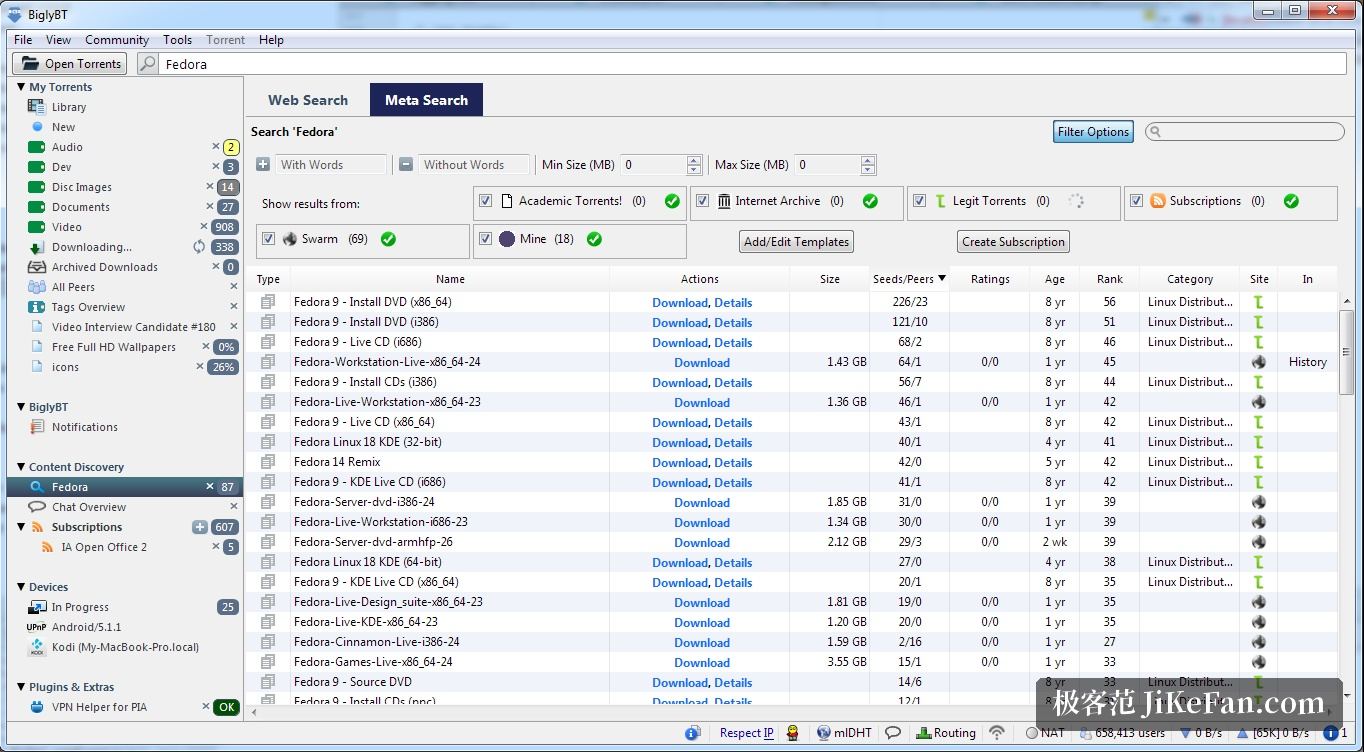Sort by the Seeds/Peers column header
The height and width of the screenshot is (752, 1364).
pyautogui.click(x=909, y=279)
